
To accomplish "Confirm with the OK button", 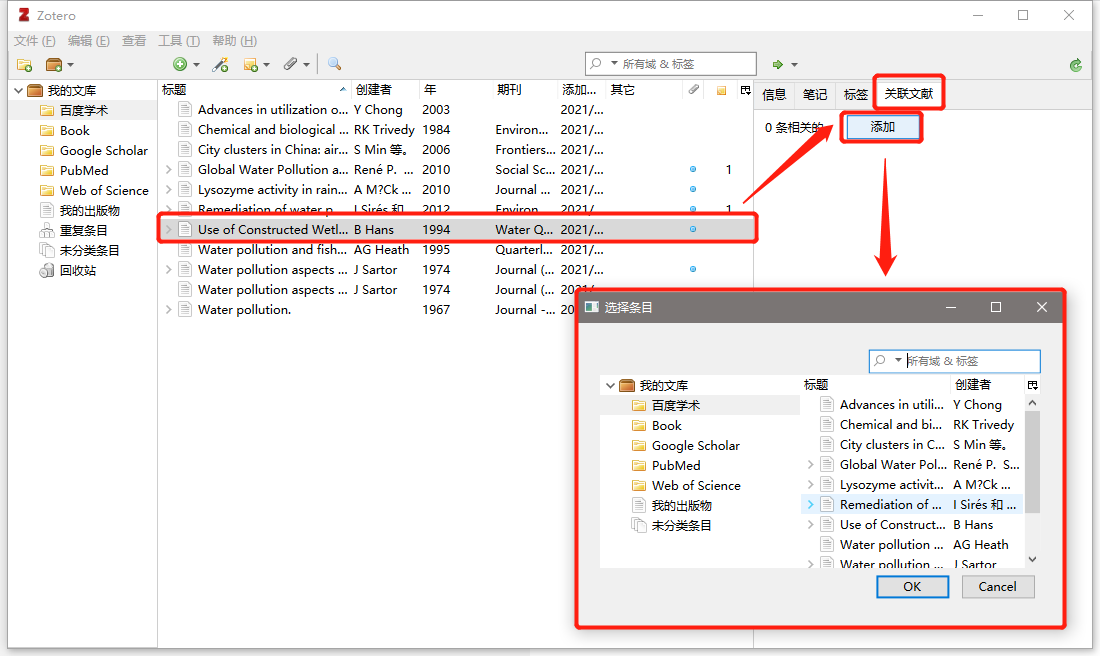I will [x=912, y=587].
